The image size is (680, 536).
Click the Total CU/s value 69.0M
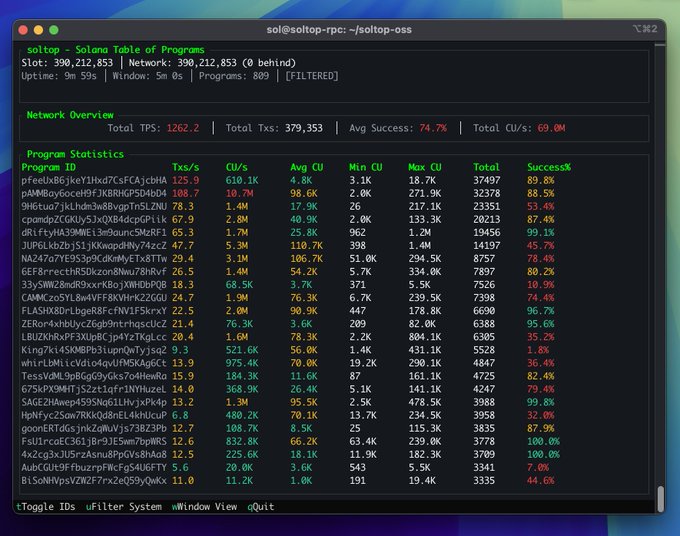551,128
